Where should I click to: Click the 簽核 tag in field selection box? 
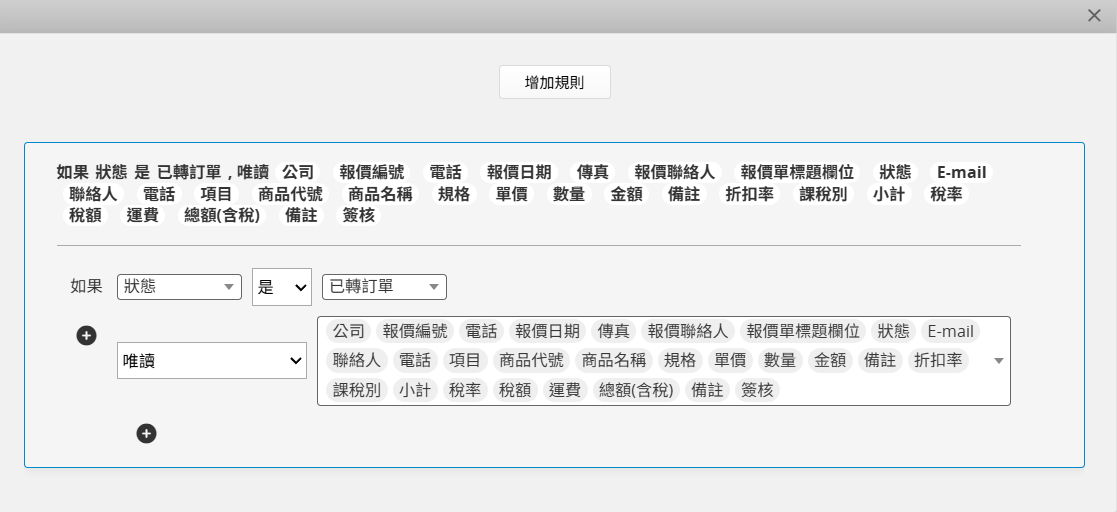(757, 390)
